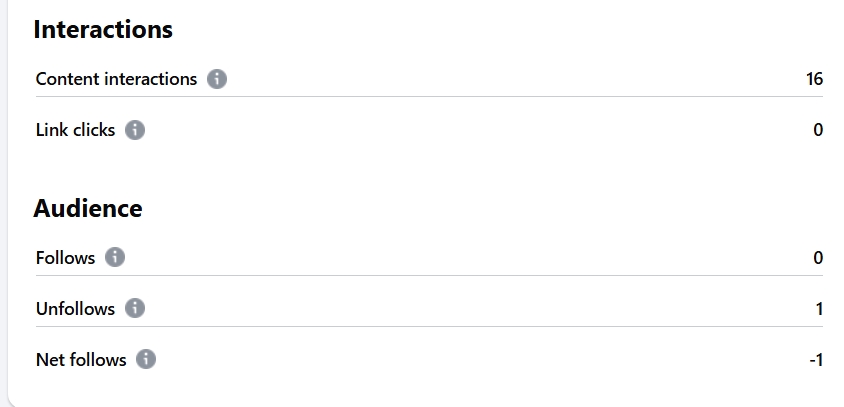Click the Unfollows info icon
This screenshot has width=844, height=407.
[135, 308]
